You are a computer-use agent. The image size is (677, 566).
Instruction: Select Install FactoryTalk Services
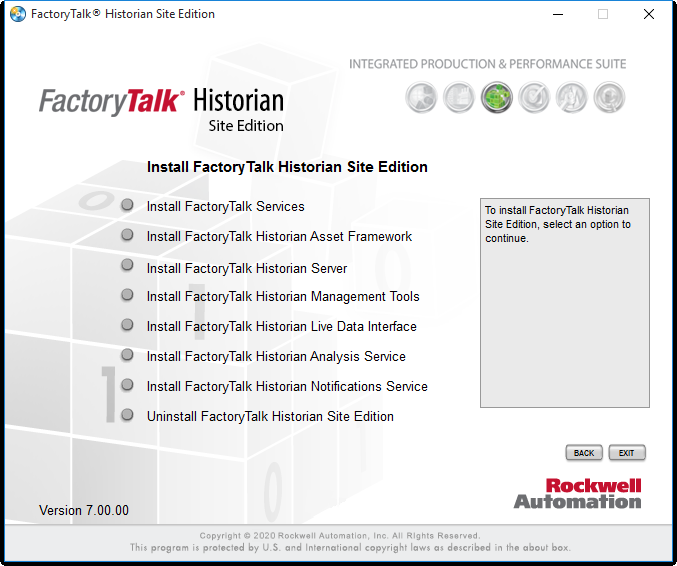click(225, 206)
